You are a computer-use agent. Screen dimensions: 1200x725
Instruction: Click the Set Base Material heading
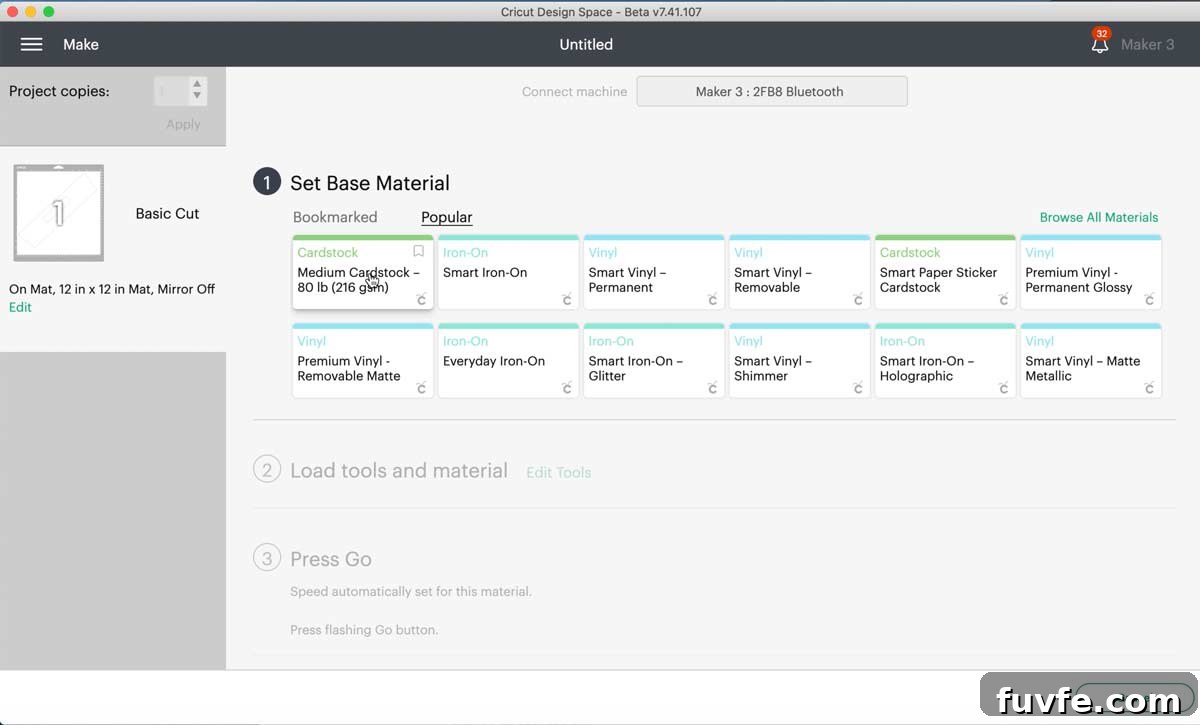(x=370, y=183)
